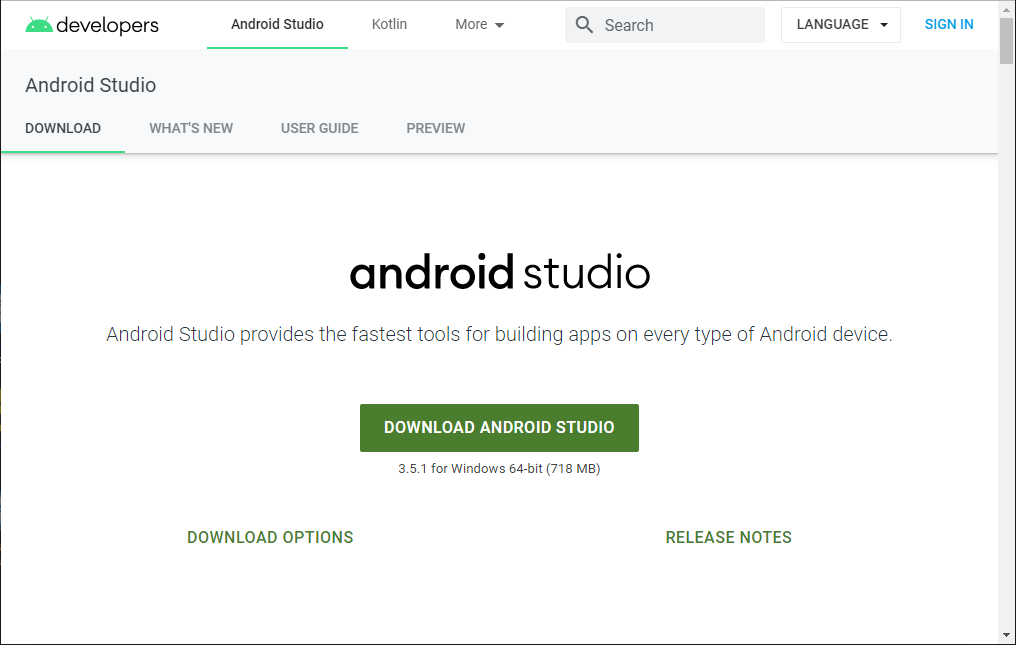Click the Android developers logo
This screenshot has width=1016, height=645.
coord(91,24)
